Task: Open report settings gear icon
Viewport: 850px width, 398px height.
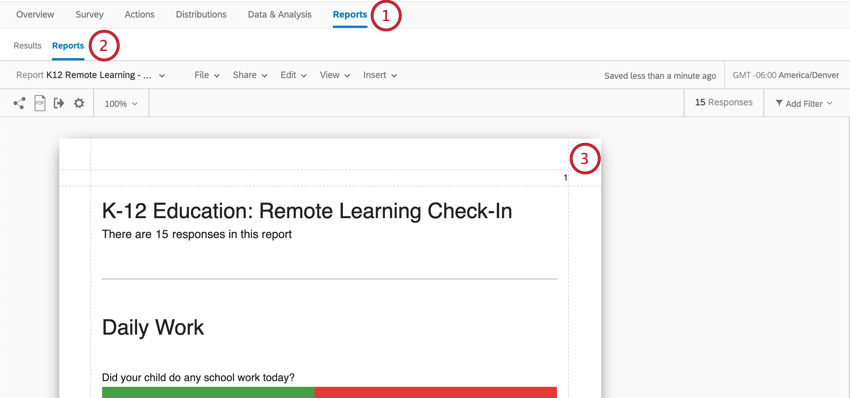Action: (79, 103)
